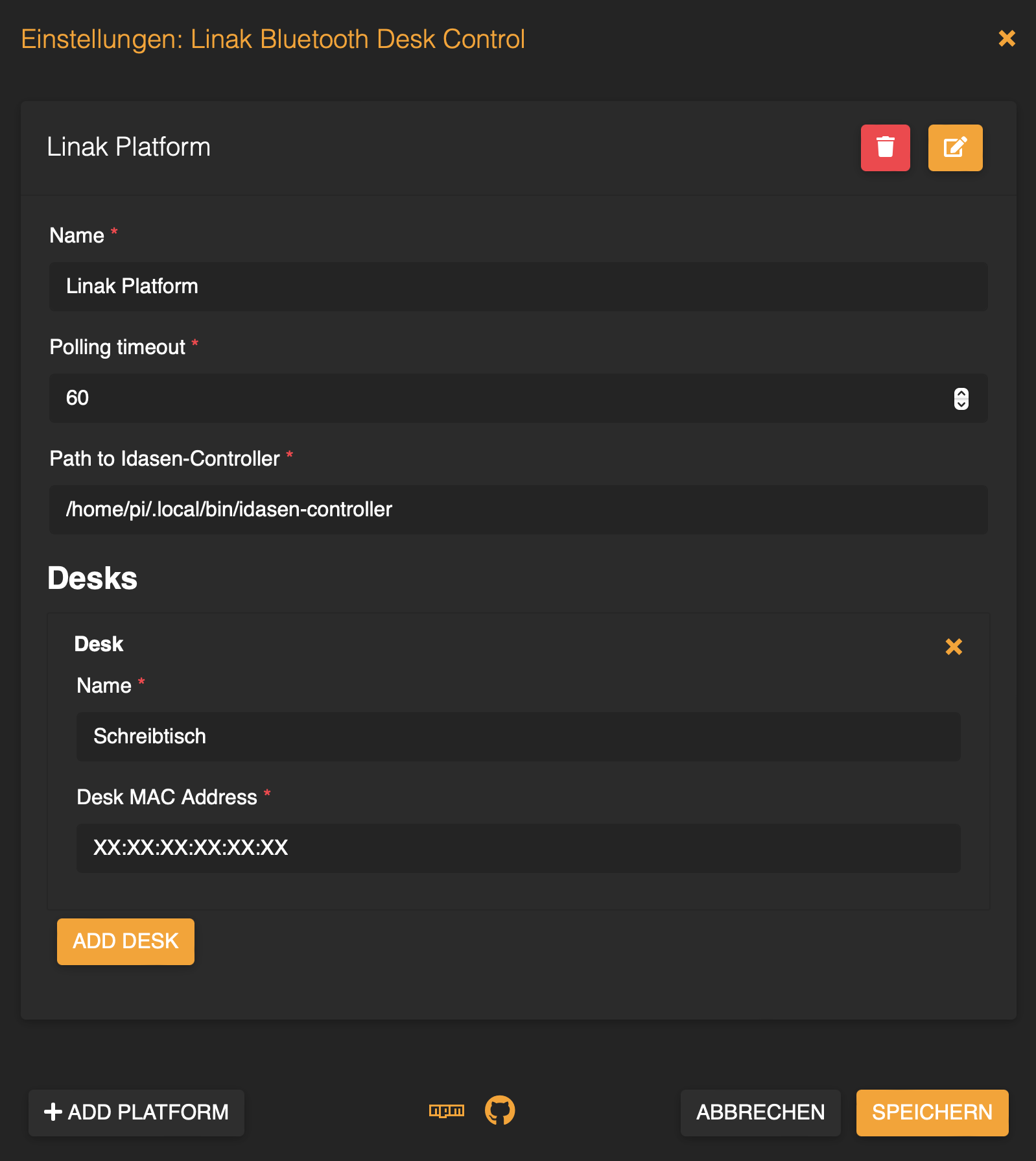1036x1161 pixels.
Task: Focus the Path to Idasen-Controller field
Action: 519,510
